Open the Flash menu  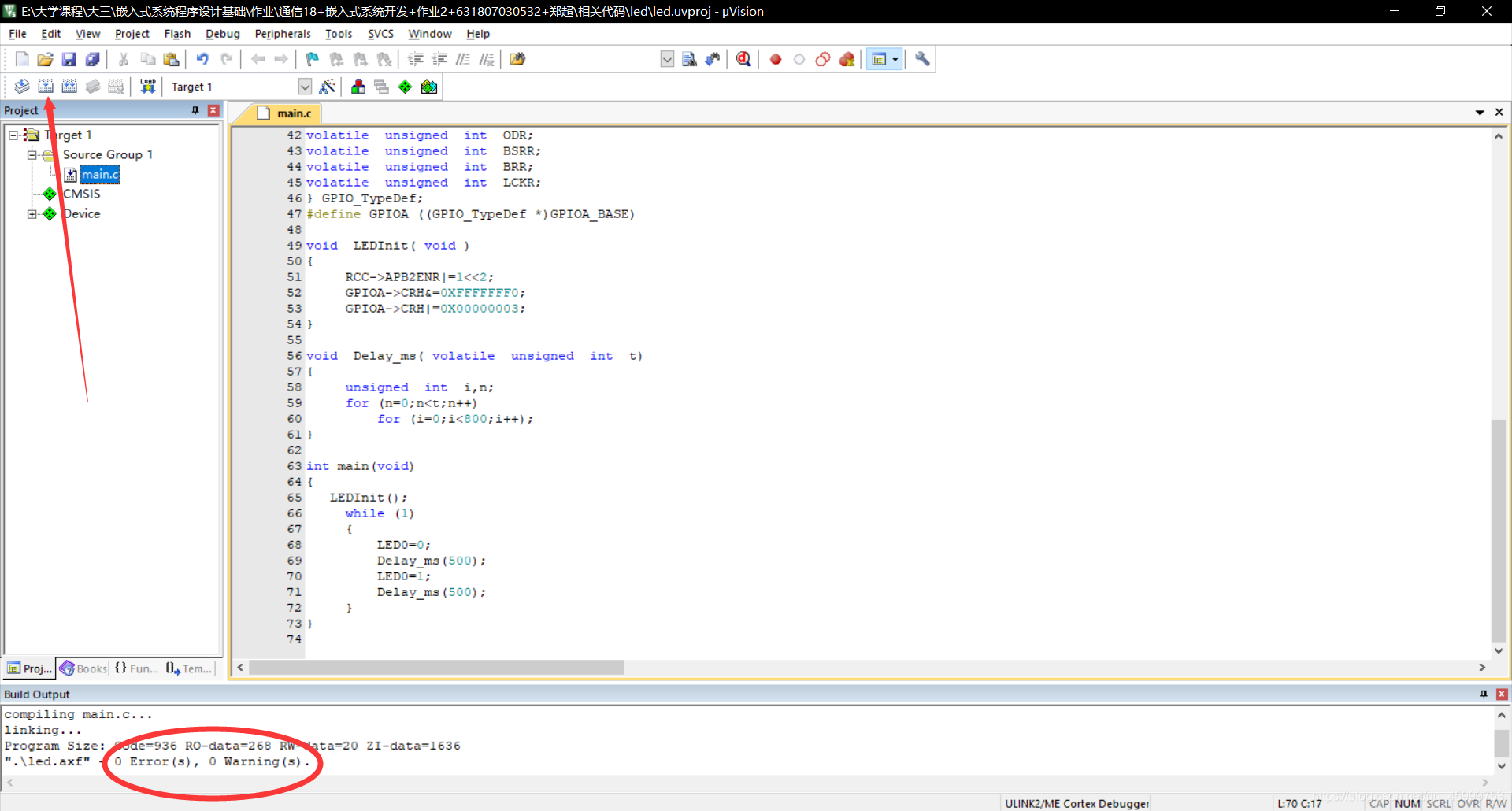(x=177, y=34)
